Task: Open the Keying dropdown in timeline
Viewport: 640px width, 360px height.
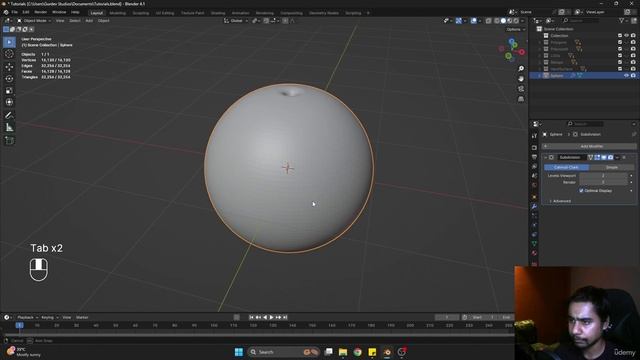Action: (49, 317)
